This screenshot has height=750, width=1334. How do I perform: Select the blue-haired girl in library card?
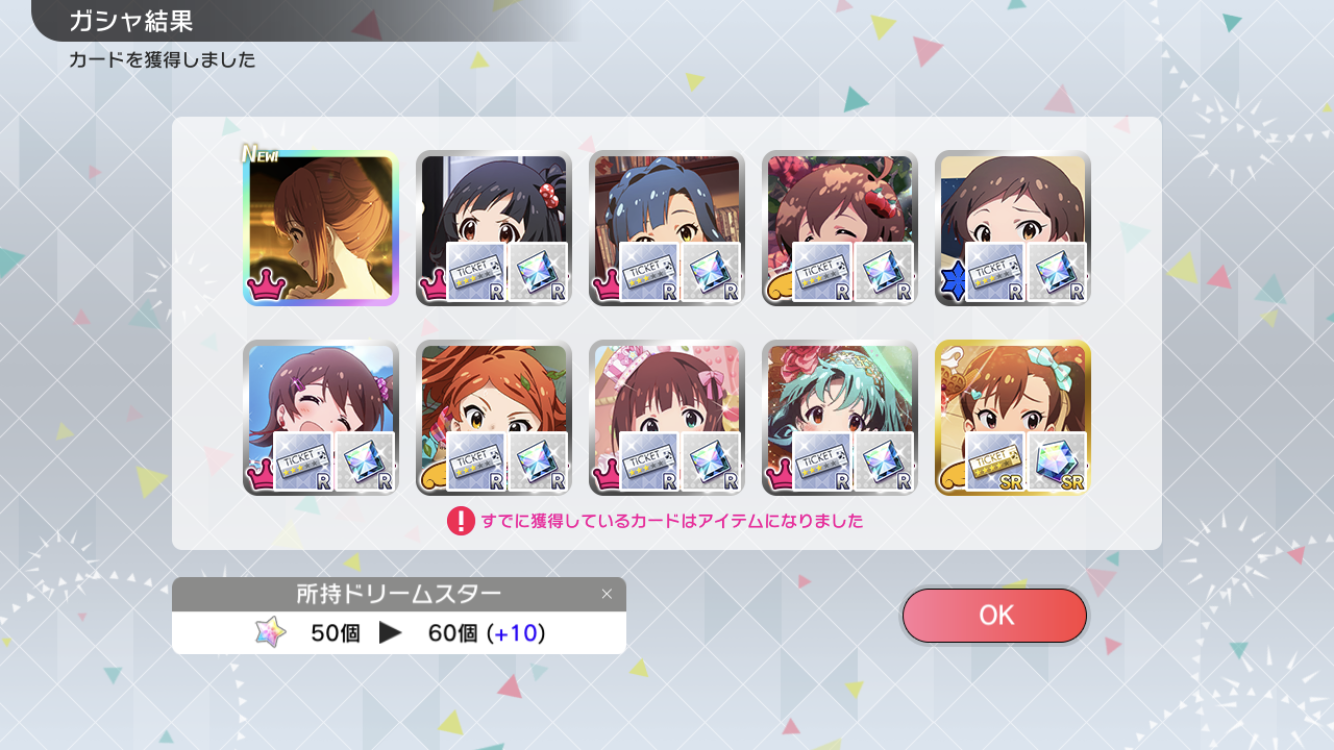667,228
